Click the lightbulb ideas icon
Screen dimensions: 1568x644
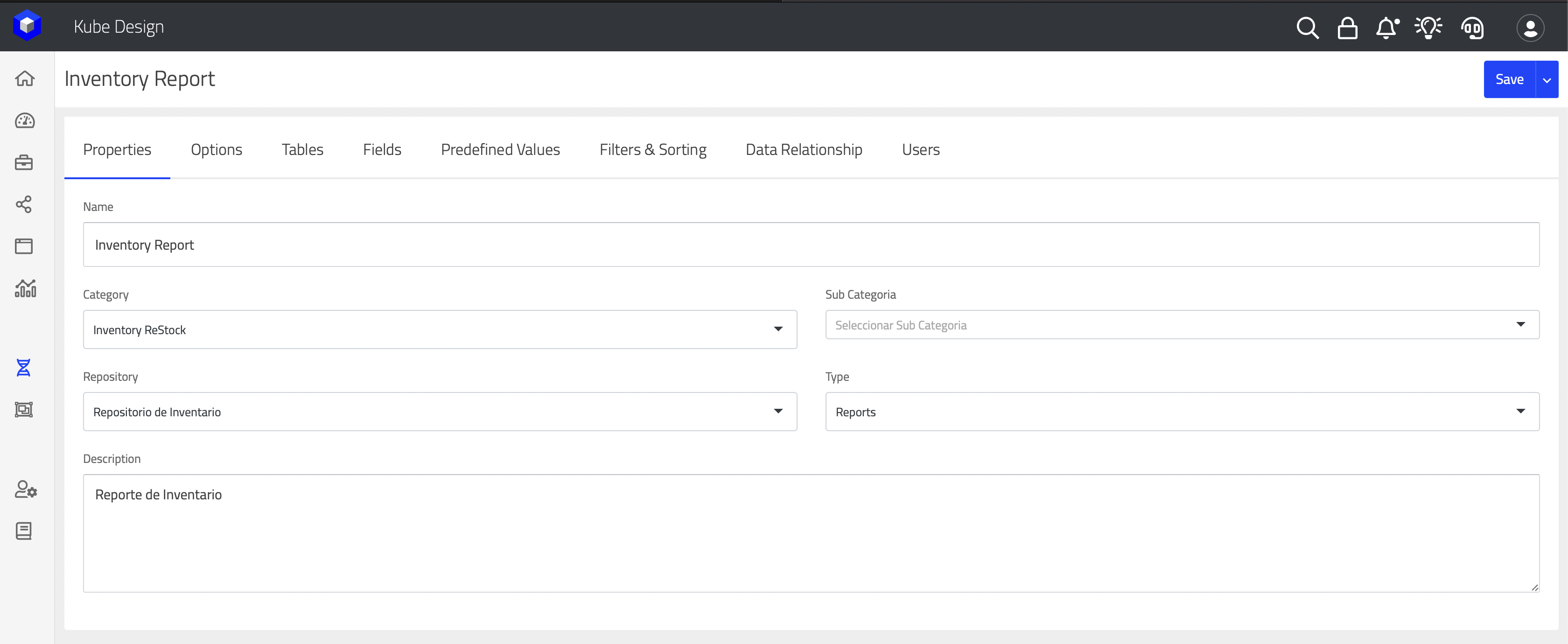pyautogui.click(x=1428, y=28)
